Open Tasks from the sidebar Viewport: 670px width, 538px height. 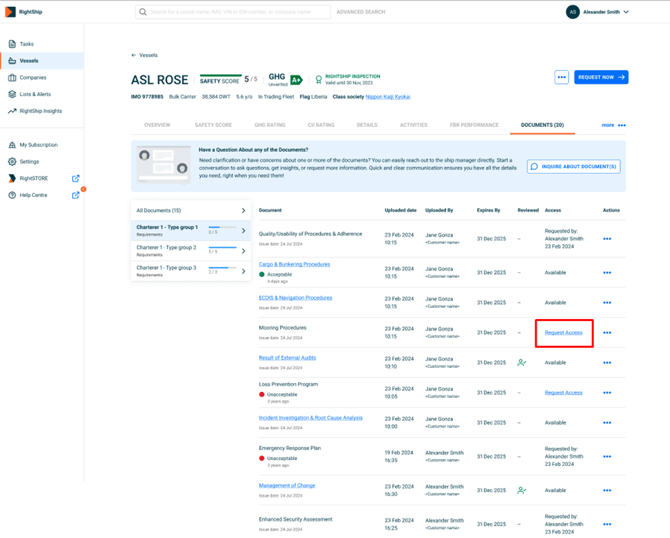click(x=27, y=44)
